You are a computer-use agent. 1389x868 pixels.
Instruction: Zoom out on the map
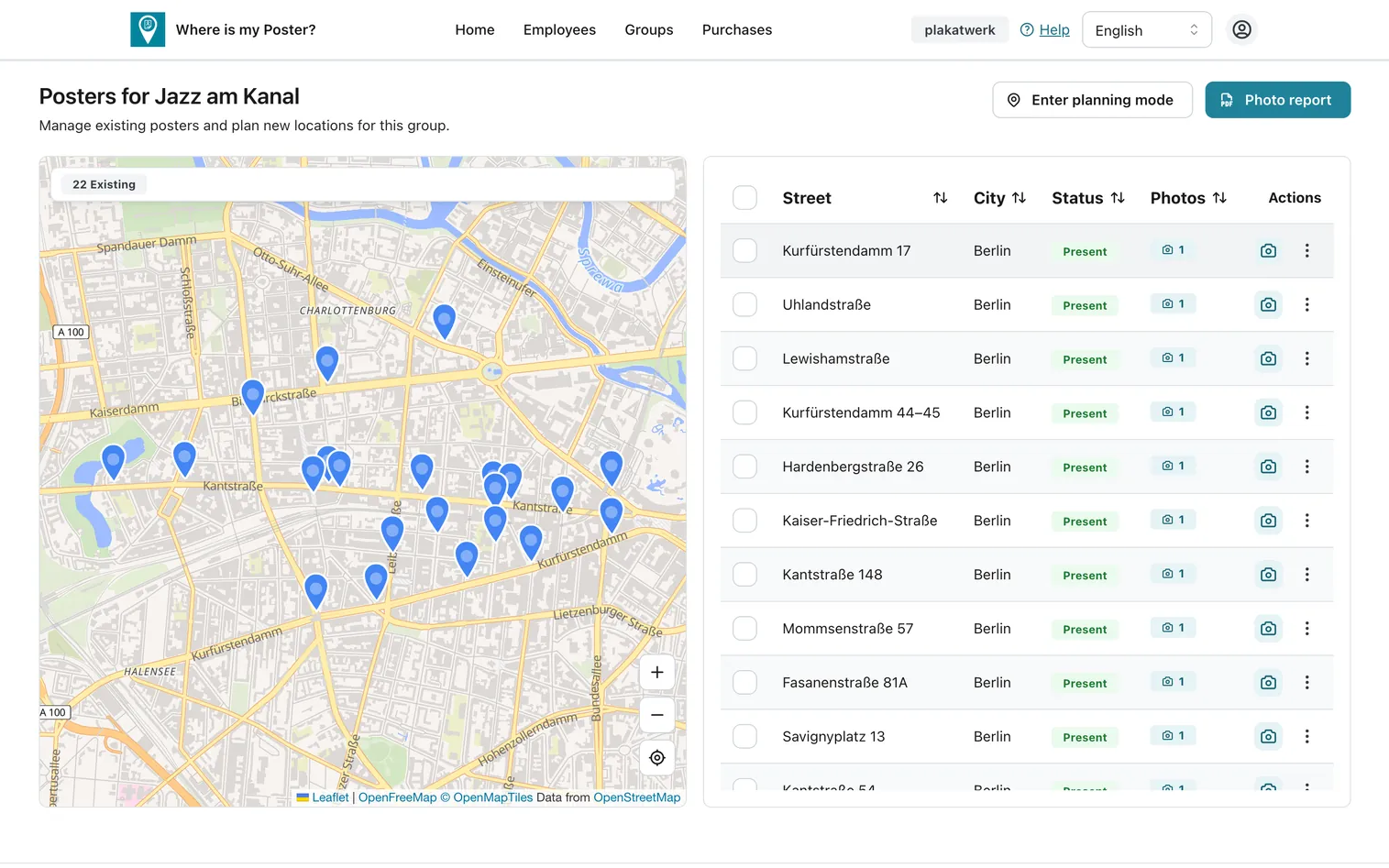(x=656, y=715)
